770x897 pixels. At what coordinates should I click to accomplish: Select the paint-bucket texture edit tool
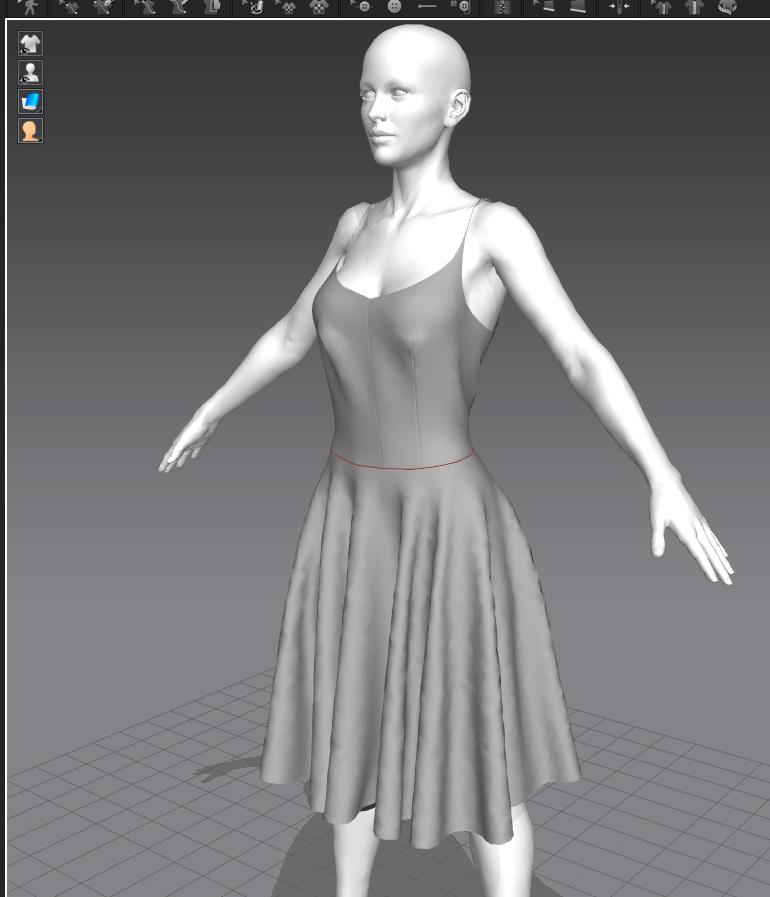click(x=253, y=6)
